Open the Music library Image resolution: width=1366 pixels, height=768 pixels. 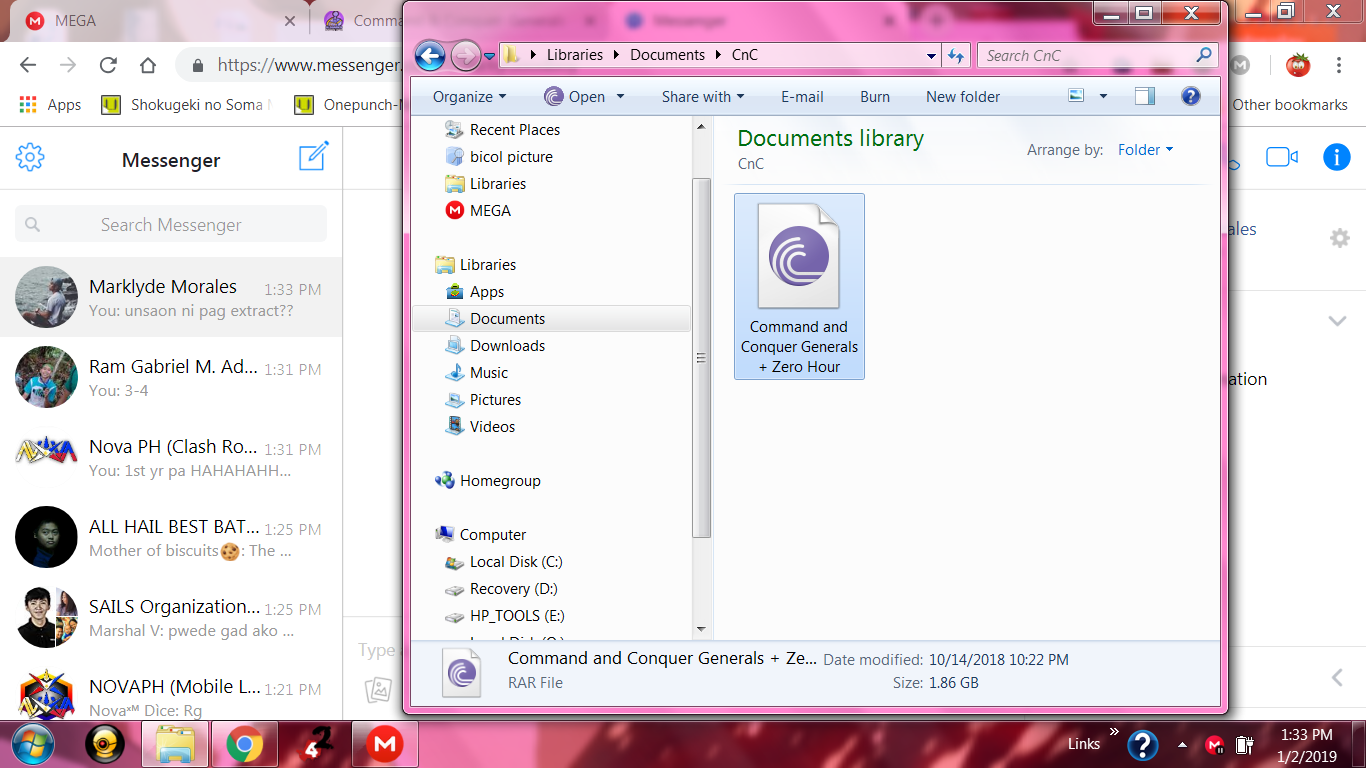point(476,373)
